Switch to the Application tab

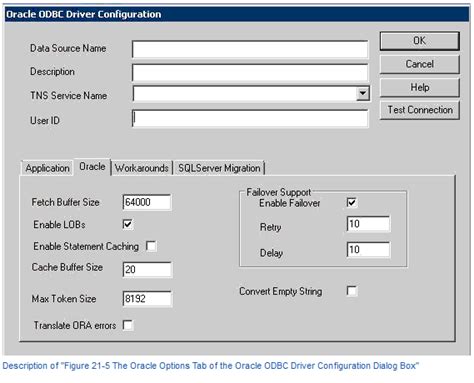pyautogui.click(x=47, y=168)
